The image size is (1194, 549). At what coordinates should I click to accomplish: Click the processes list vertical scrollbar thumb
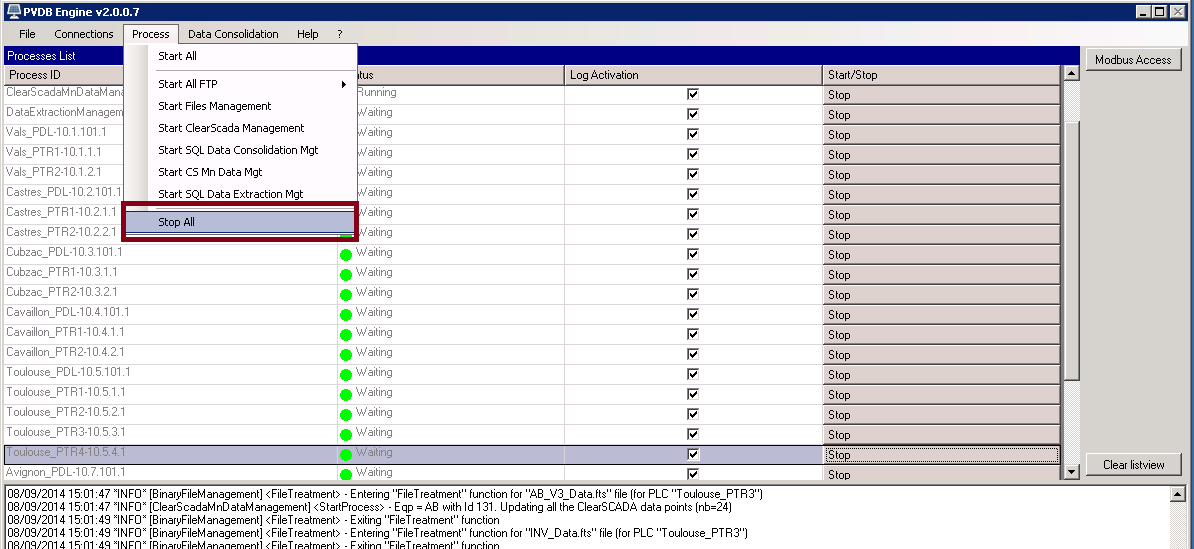[x=1071, y=250]
